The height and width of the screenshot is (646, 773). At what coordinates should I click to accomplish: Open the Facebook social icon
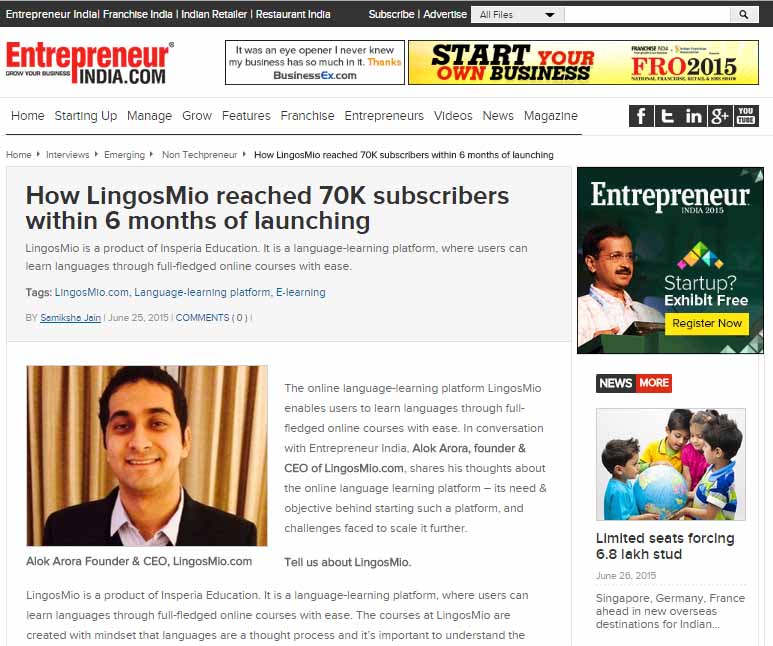tap(641, 116)
